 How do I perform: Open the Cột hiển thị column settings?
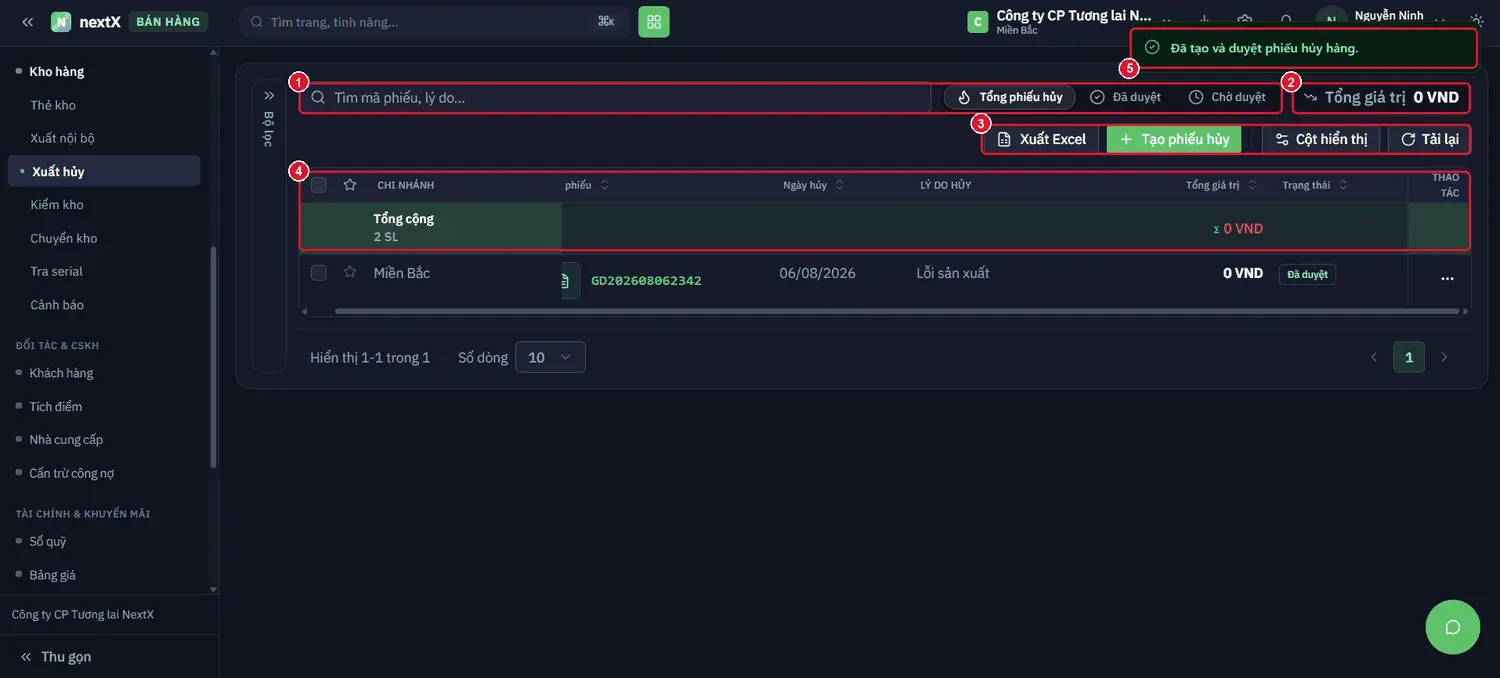click(x=1321, y=139)
